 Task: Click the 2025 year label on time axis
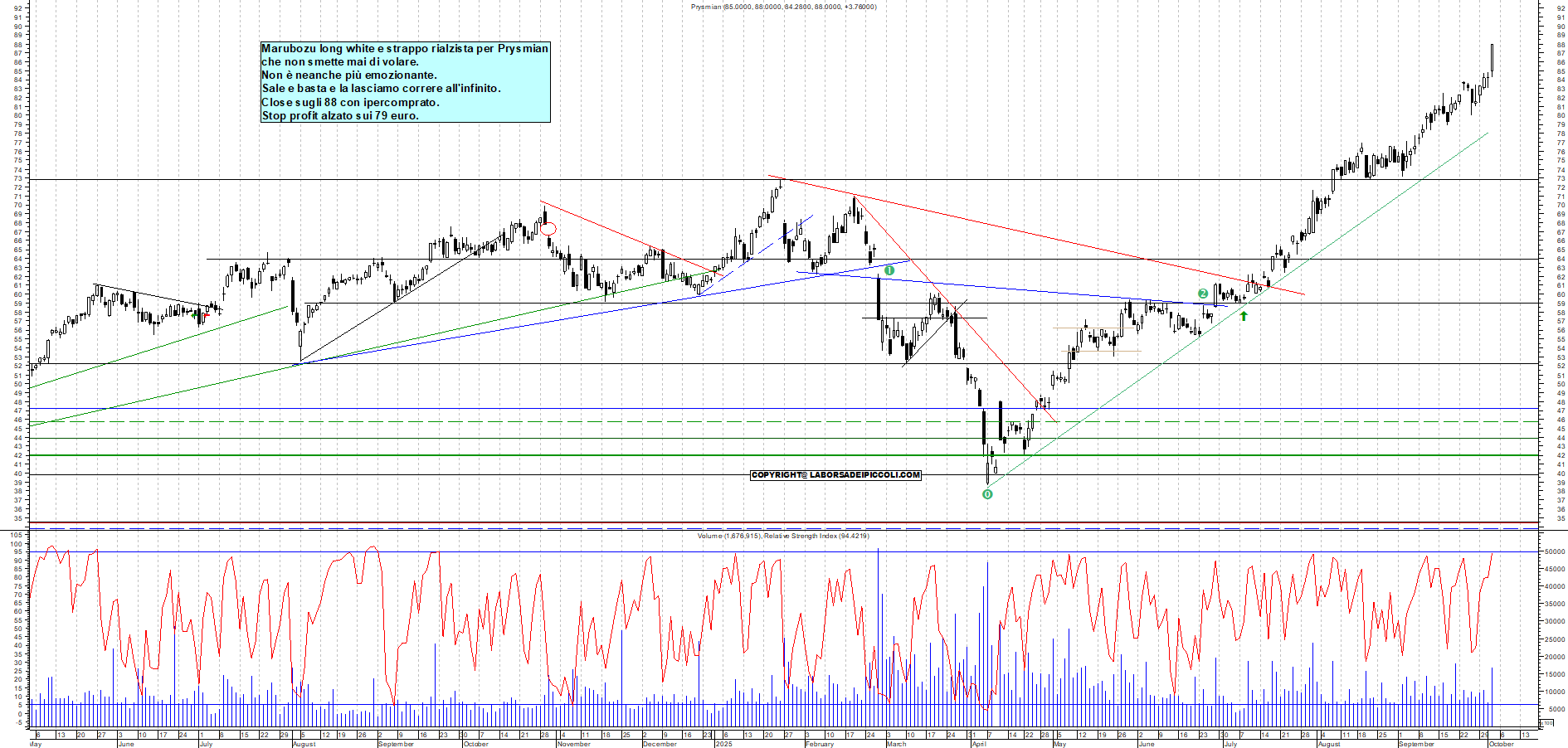[723, 744]
